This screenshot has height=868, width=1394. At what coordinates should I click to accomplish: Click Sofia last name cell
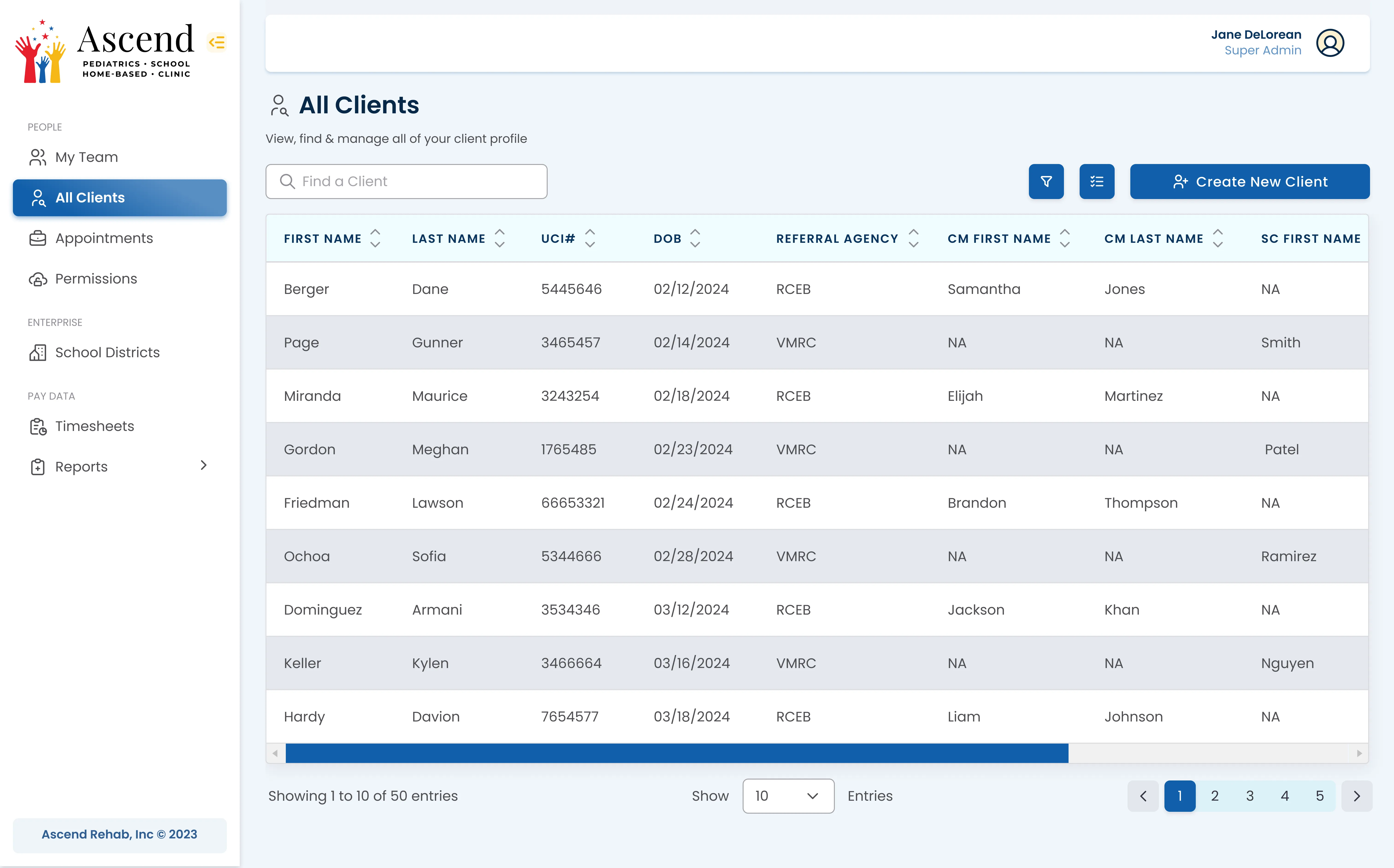pos(428,556)
